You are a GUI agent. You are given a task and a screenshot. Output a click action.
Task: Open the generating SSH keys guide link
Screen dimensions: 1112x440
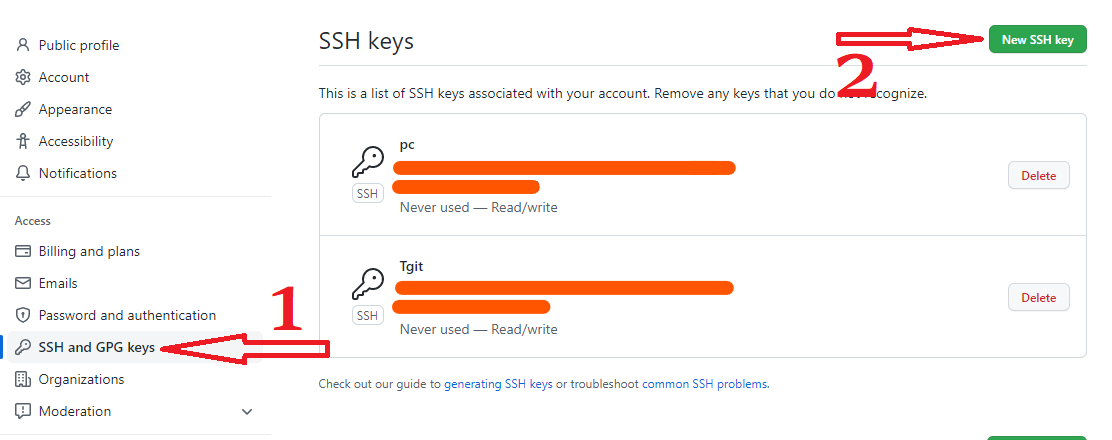(x=498, y=384)
